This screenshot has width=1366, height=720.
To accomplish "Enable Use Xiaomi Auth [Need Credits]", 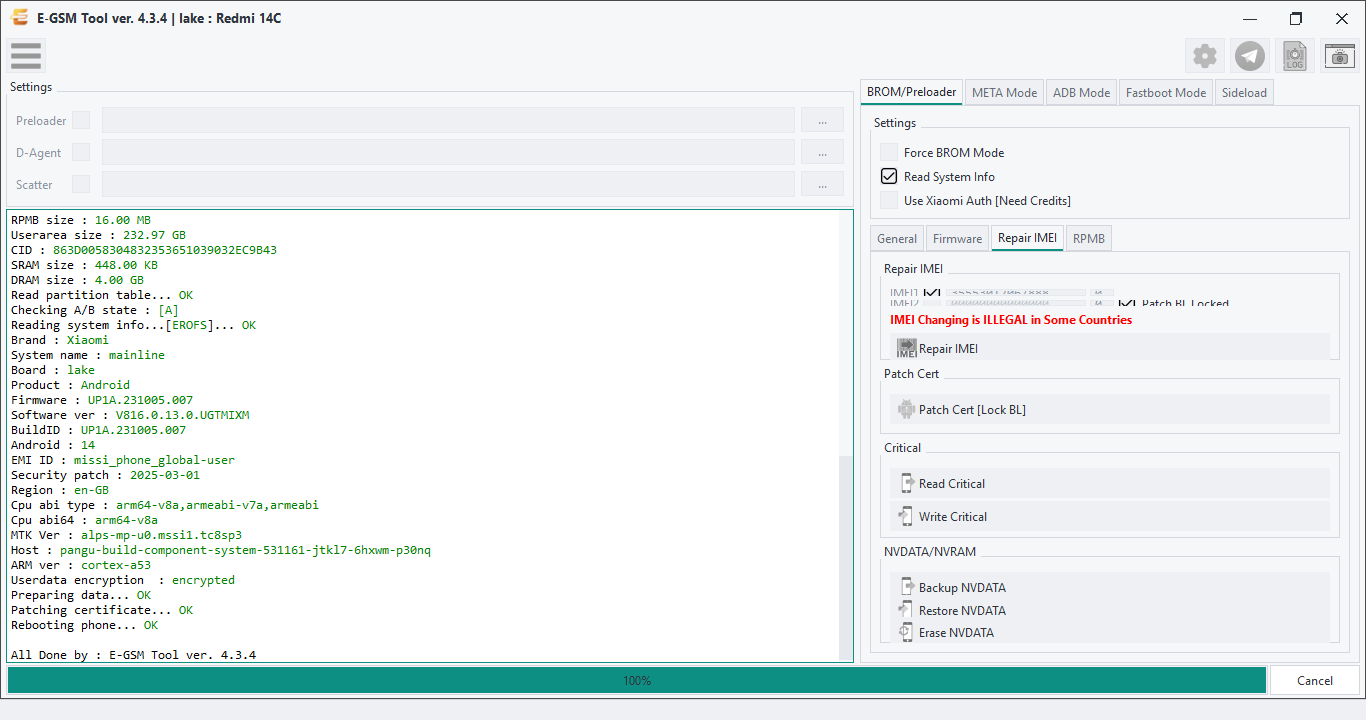I will tap(889, 200).
